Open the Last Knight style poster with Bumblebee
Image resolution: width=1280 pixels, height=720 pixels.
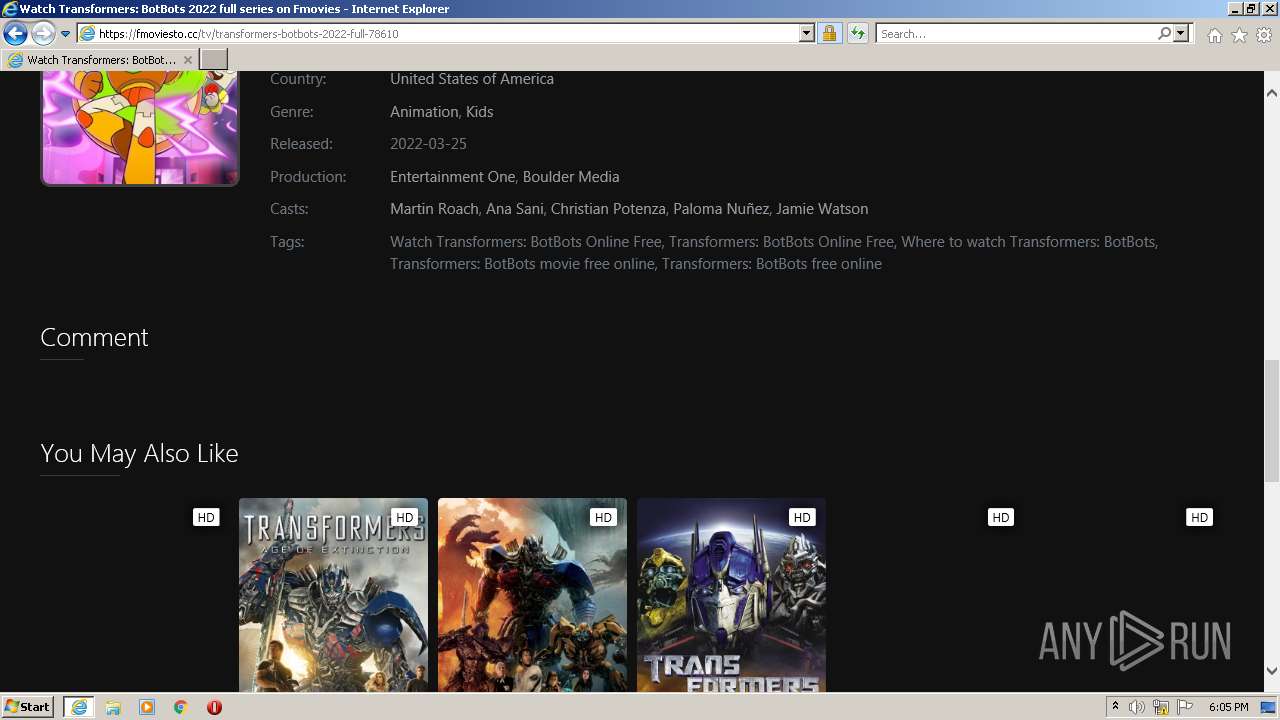532,595
